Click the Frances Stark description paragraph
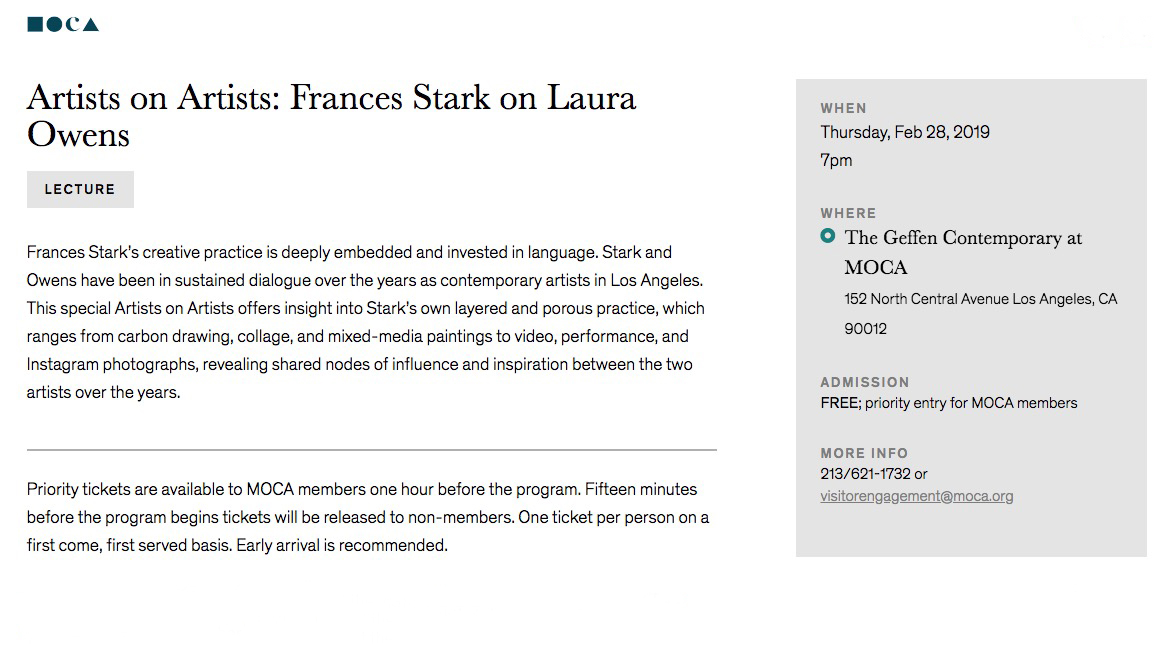 (x=366, y=322)
